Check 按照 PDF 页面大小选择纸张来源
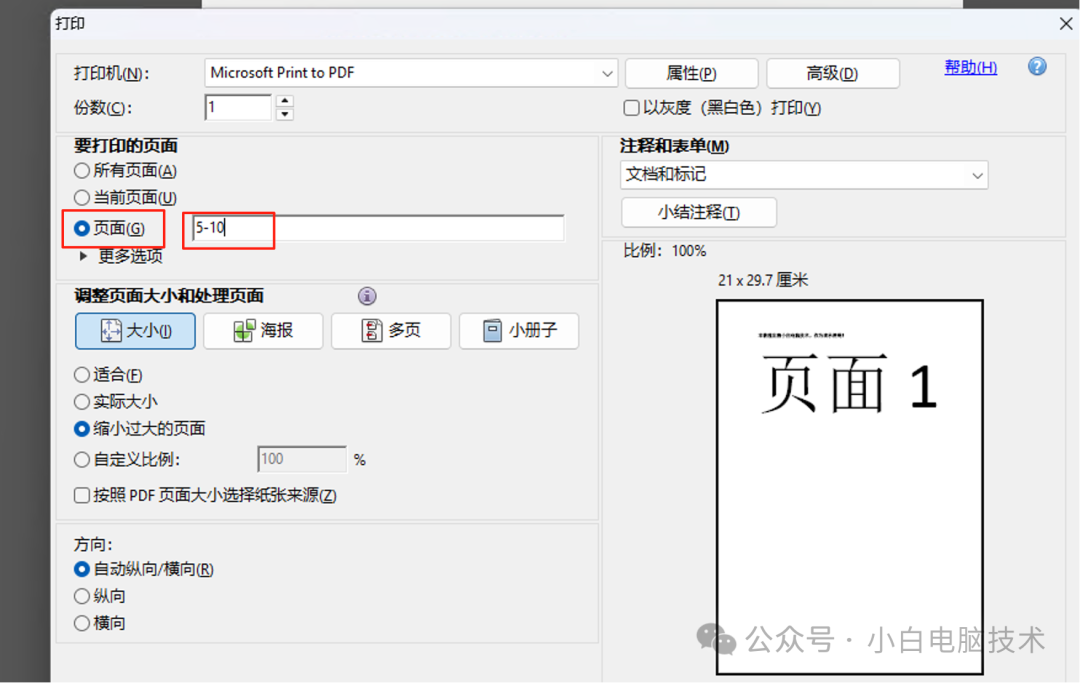Viewport: 1080px width, 683px height. point(81,494)
